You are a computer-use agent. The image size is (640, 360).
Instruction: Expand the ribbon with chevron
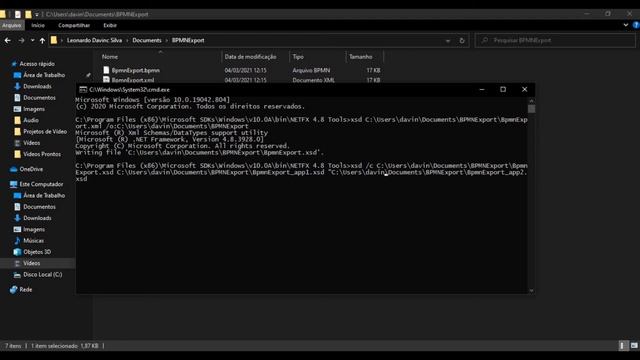coord(626,25)
